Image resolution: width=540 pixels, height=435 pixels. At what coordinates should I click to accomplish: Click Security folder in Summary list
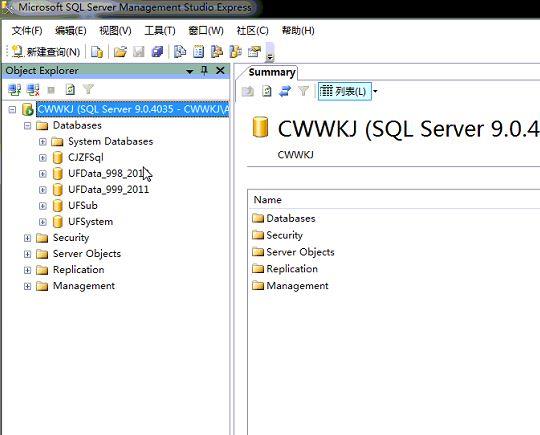tap(284, 235)
